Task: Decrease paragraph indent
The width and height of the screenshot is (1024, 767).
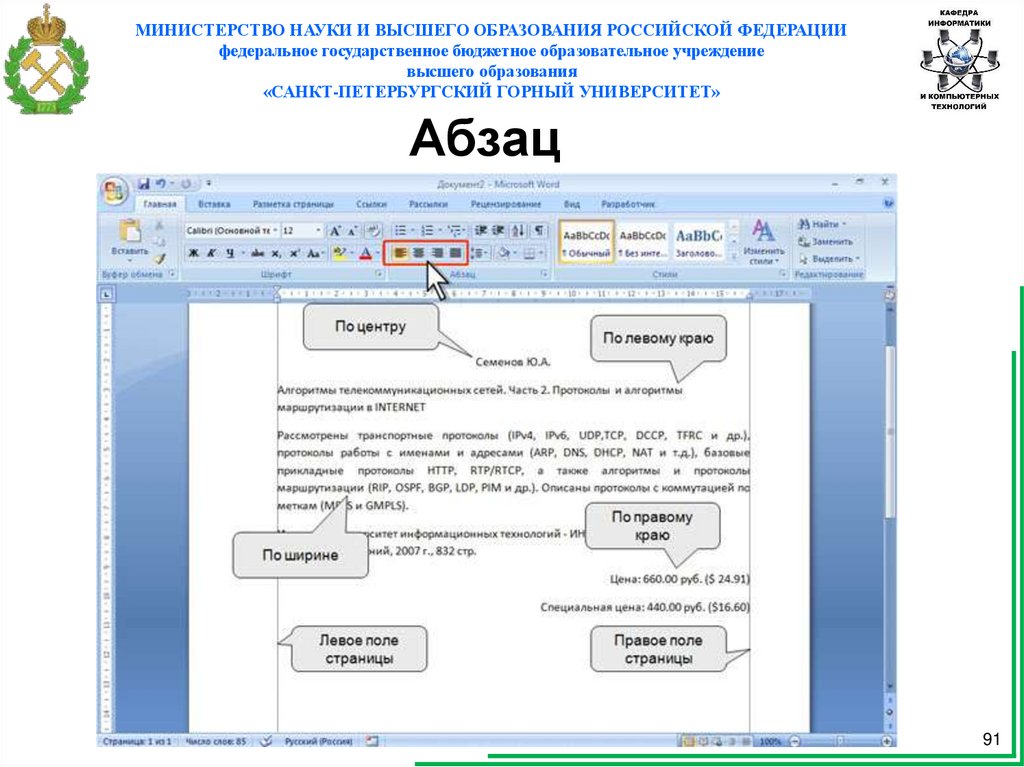Action: (481, 231)
